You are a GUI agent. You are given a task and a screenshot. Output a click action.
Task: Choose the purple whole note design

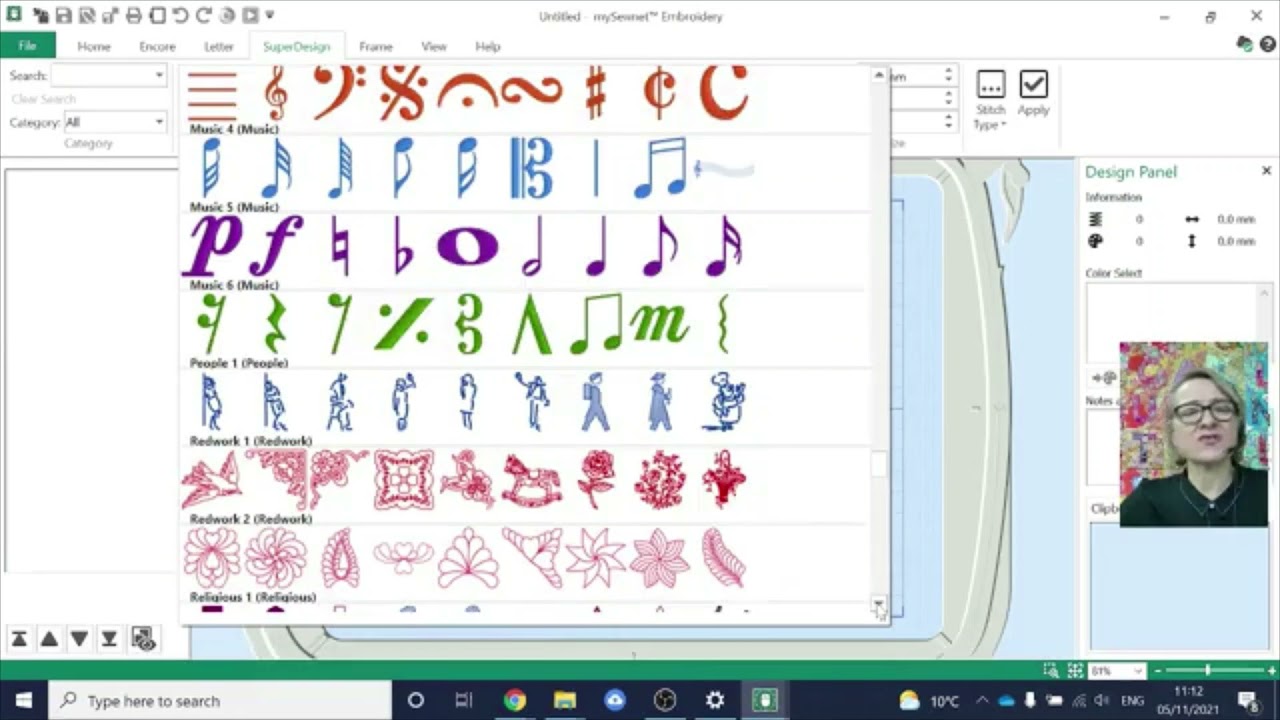point(467,247)
